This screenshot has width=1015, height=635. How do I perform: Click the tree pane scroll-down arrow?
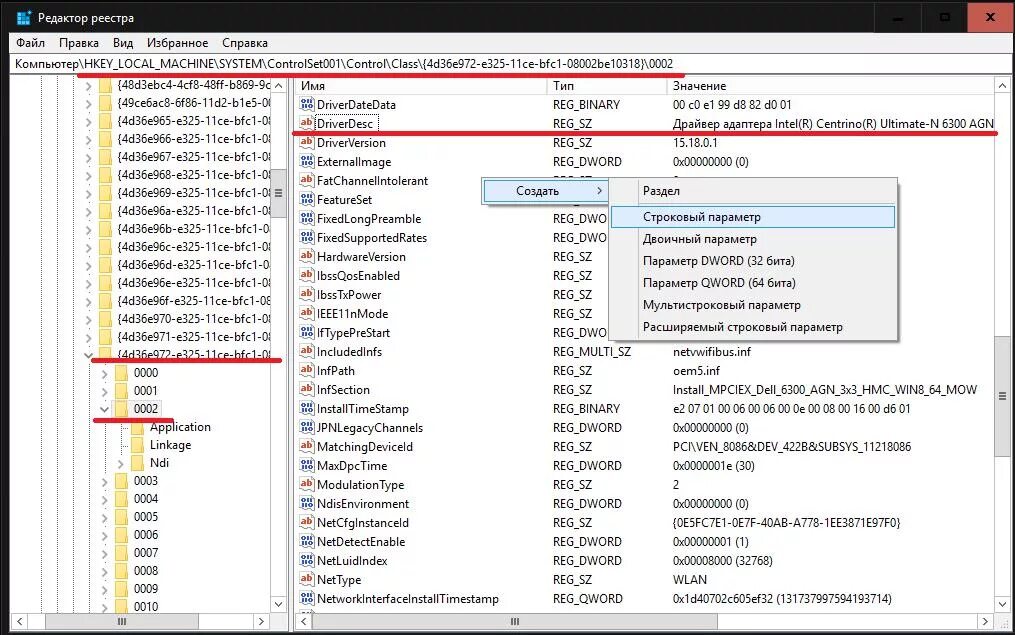coord(278,604)
